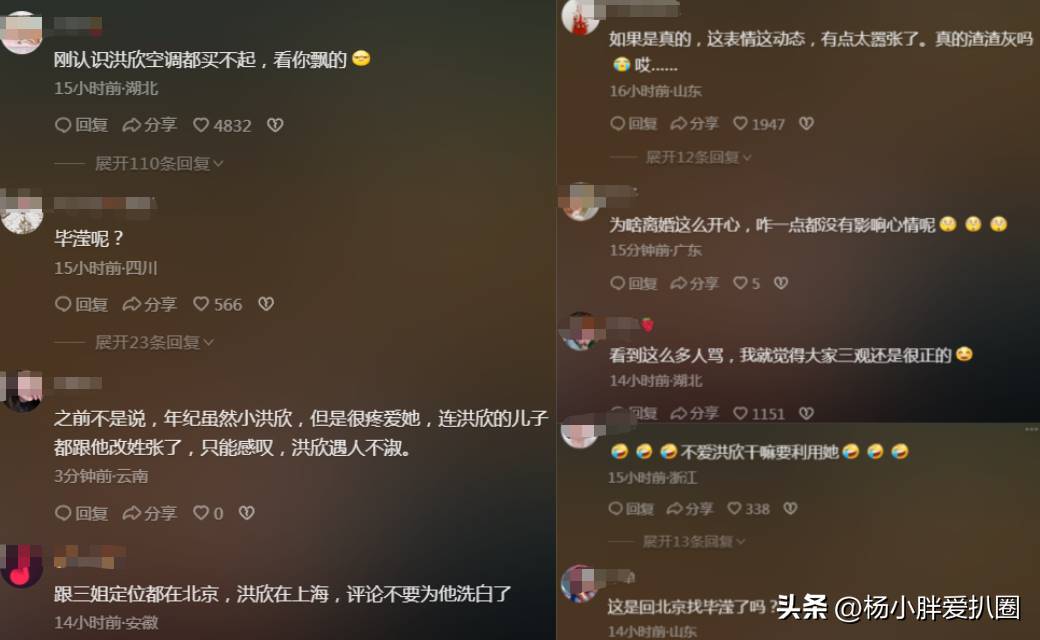
Task: Like the Yunnan comment with 0 likes
Action: point(208,513)
